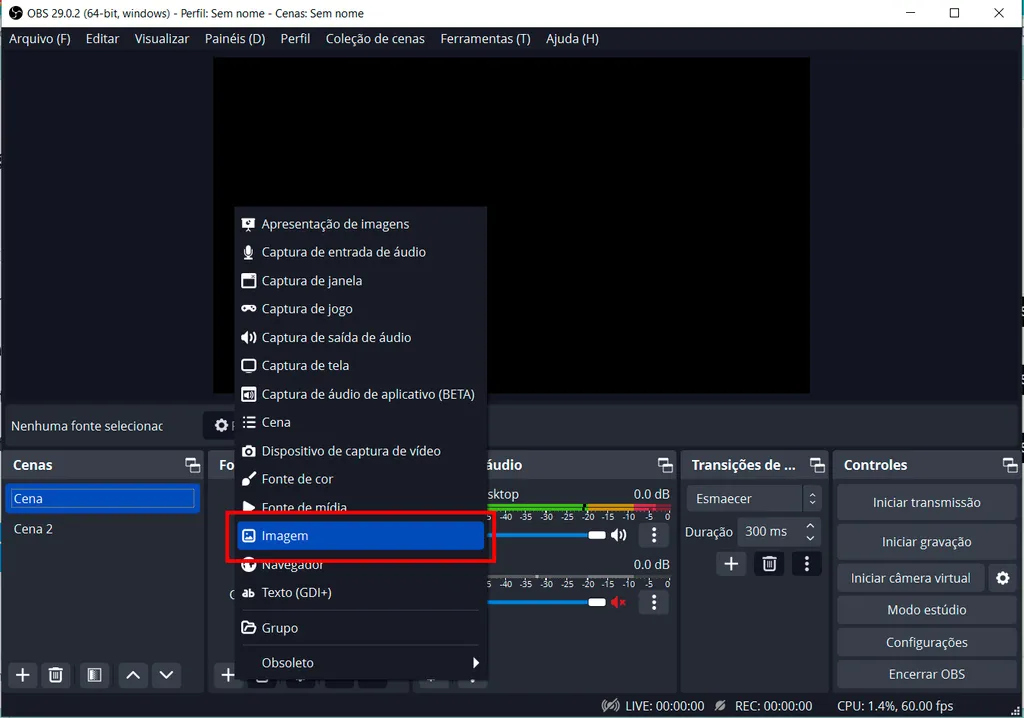Click the recording status icon beside REC
1024x718 pixels.
point(720,706)
